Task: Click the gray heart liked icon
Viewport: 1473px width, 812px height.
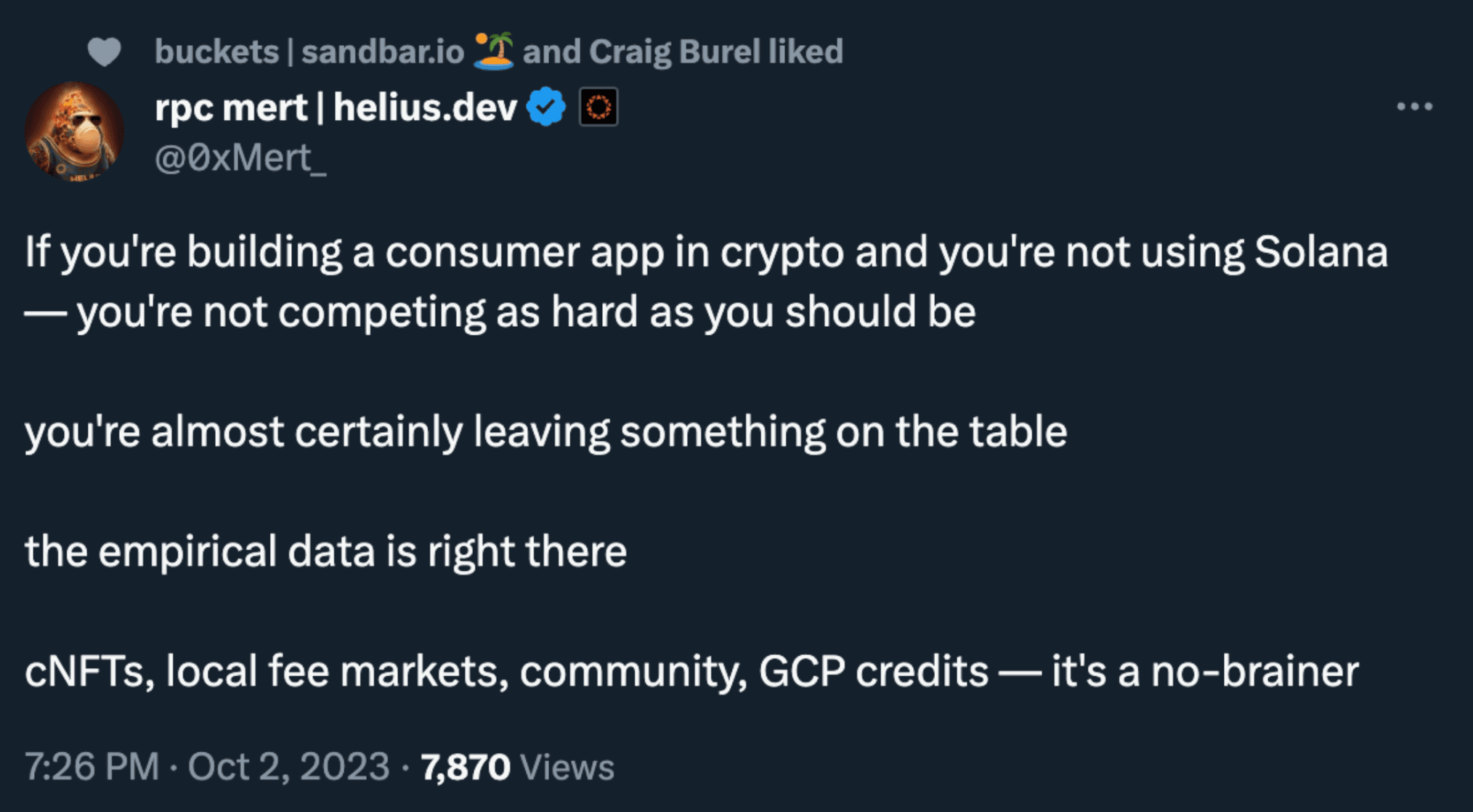Action: point(104,52)
